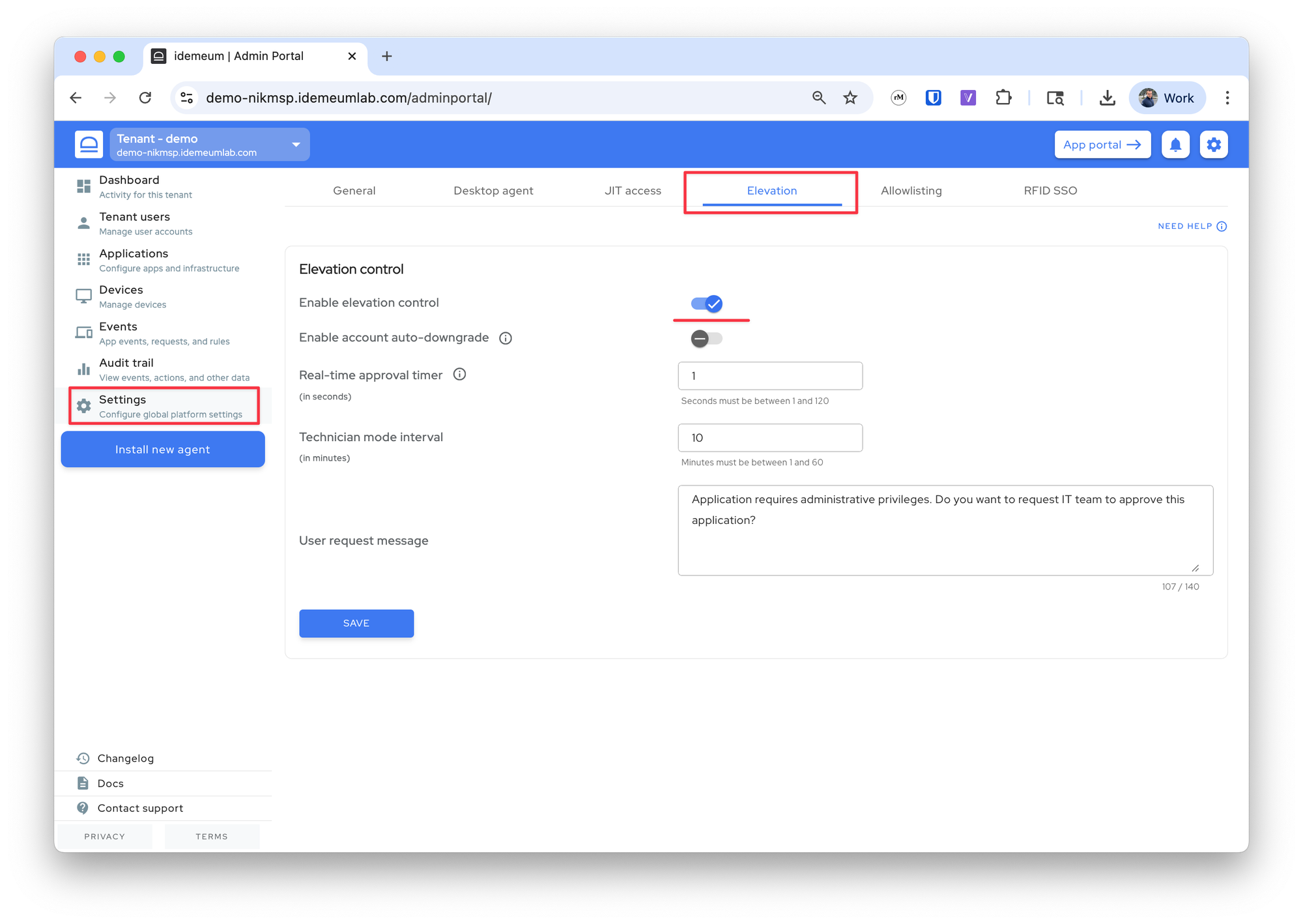Open the Work profile menu
1303x924 pixels.
(x=1167, y=98)
